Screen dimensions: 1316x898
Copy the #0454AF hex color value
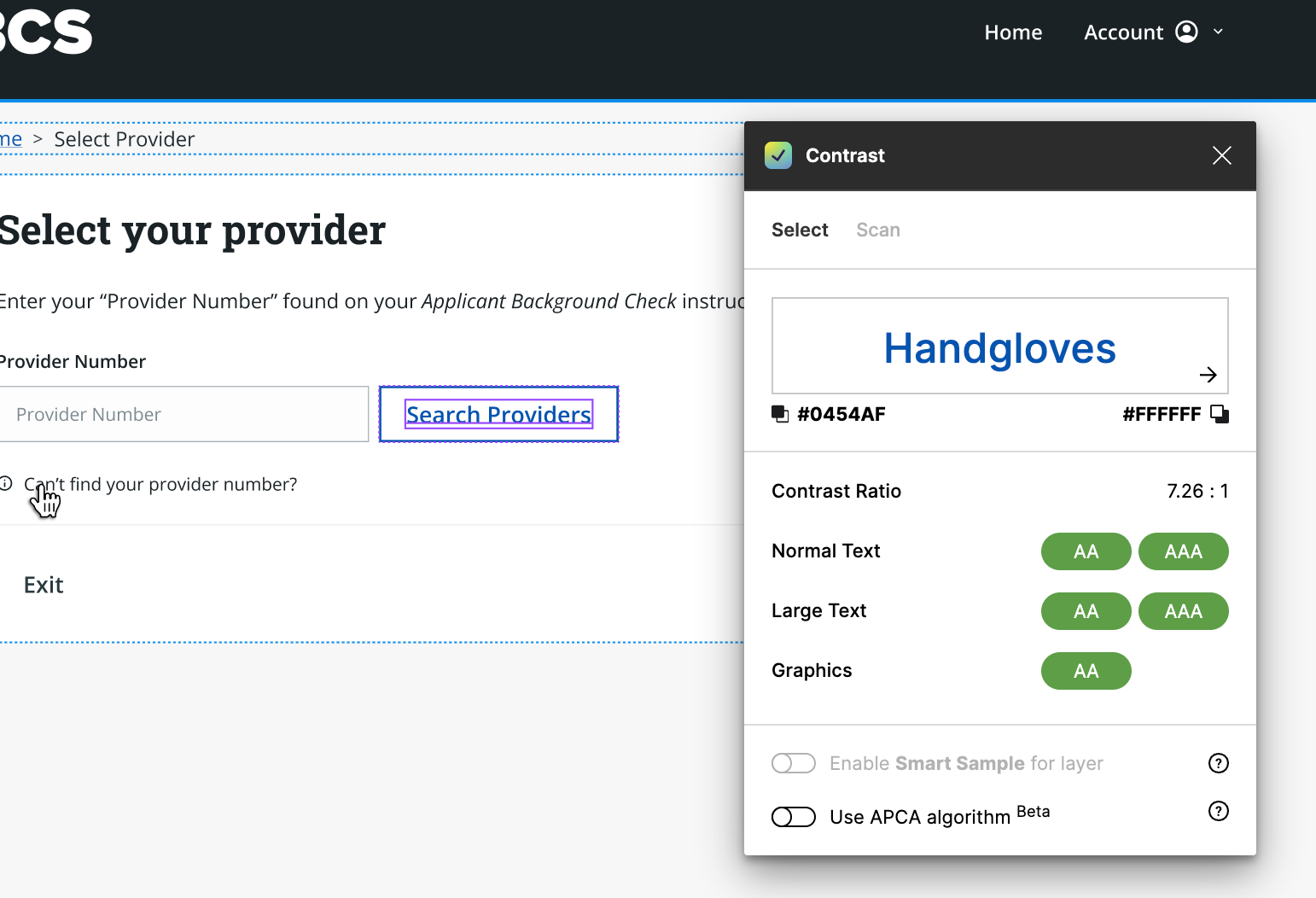point(779,414)
